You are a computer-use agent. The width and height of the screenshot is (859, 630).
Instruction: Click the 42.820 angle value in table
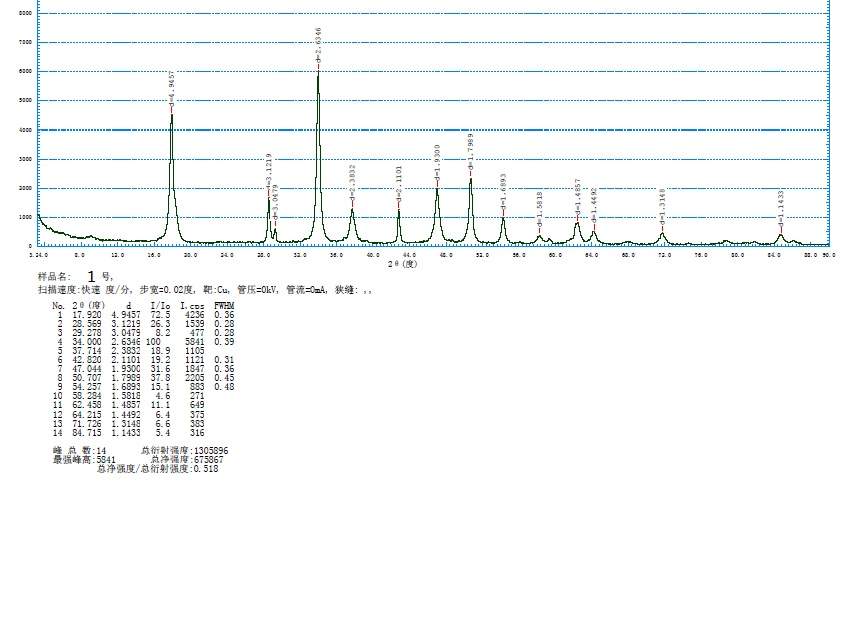(87, 360)
